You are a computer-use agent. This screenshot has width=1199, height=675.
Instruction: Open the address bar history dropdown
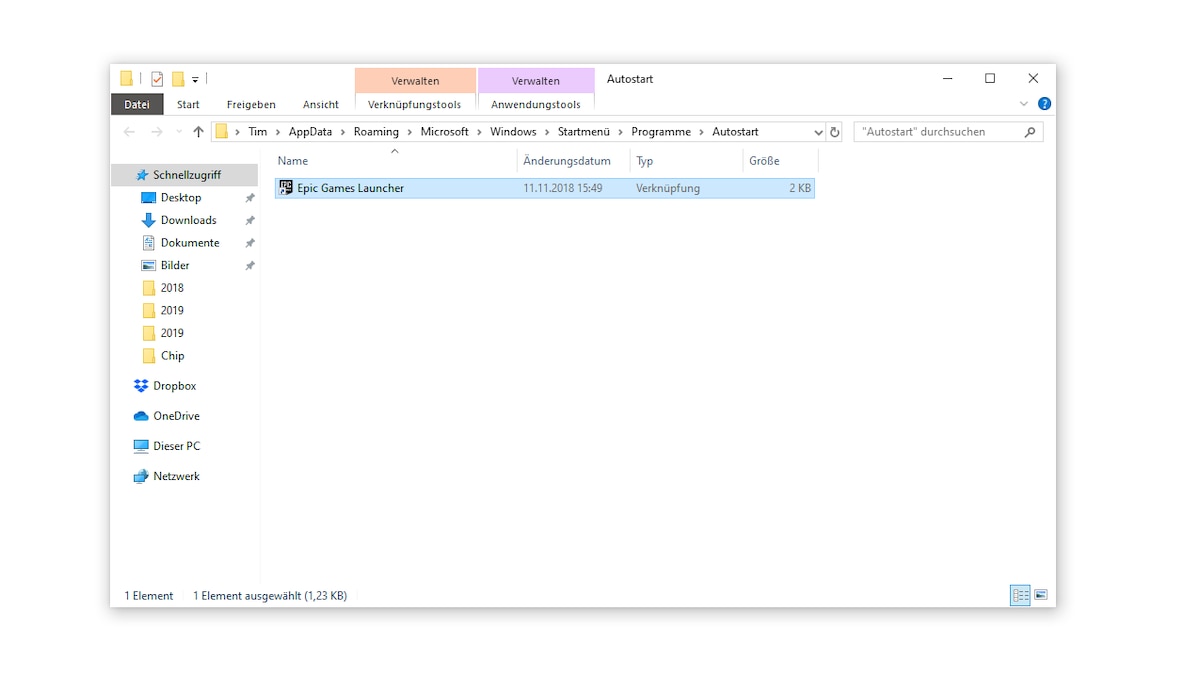[x=818, y=131]
